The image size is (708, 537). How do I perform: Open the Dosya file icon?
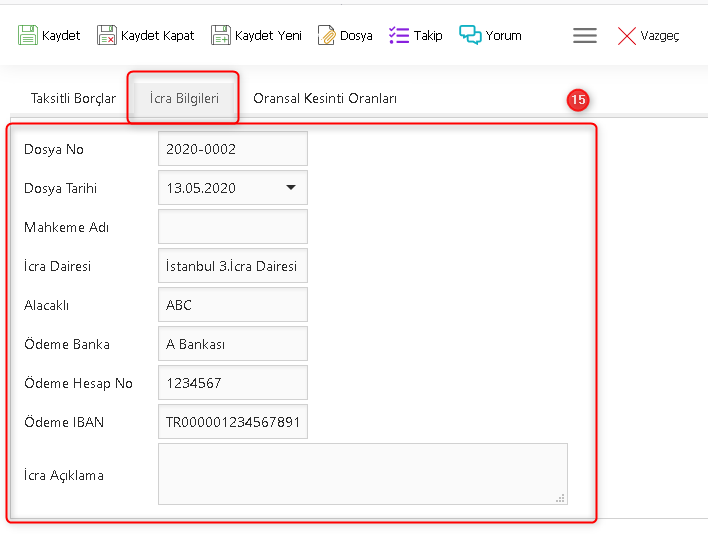click(x=326, y=35)
